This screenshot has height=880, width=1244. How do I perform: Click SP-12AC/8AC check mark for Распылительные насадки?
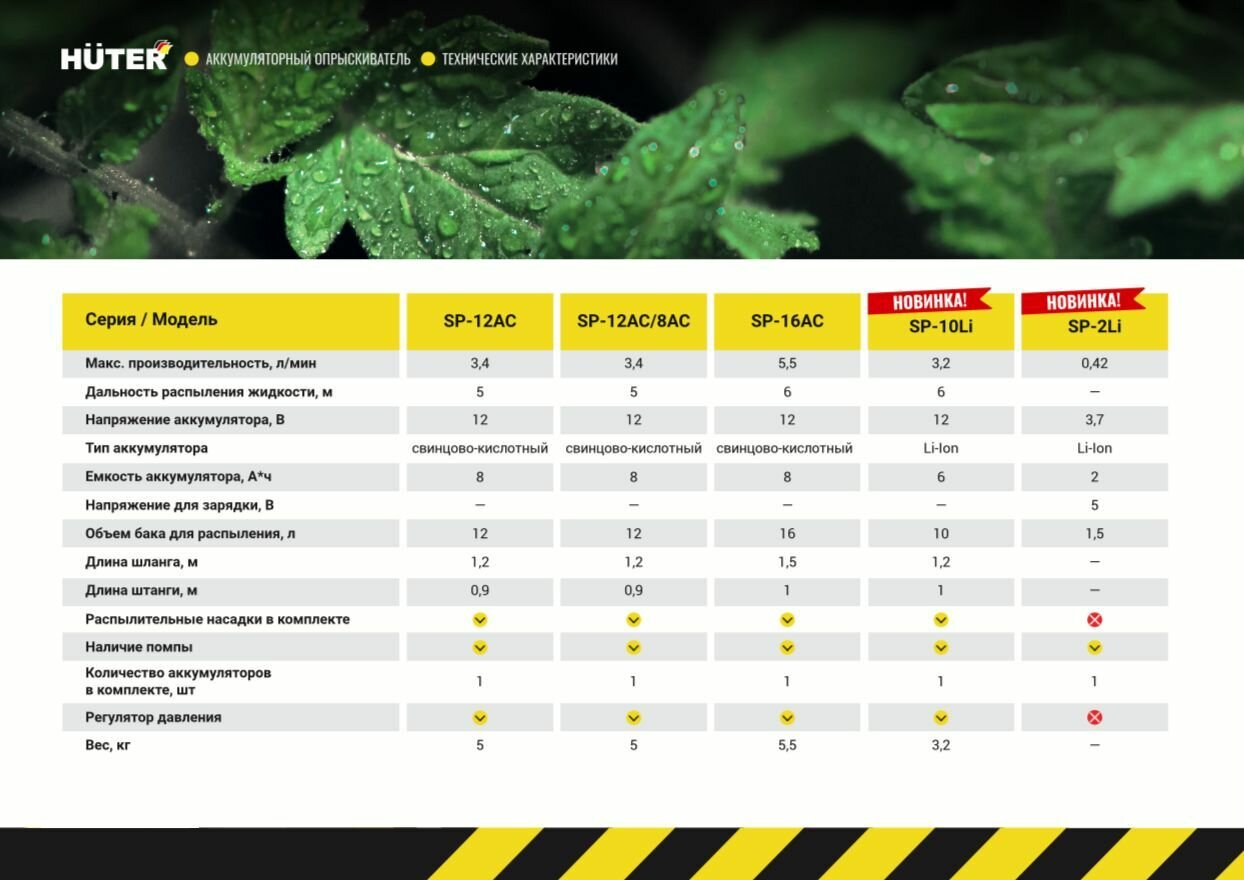633,620
